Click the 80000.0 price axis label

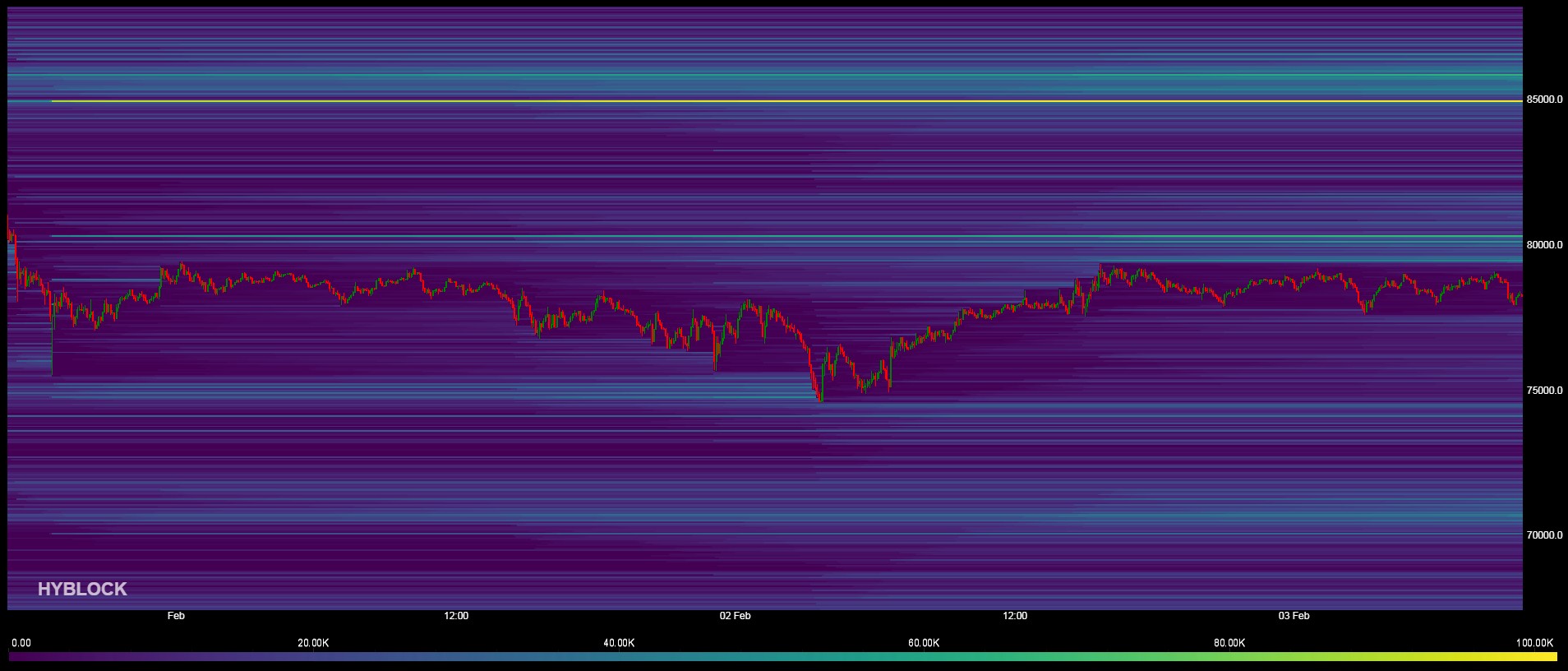pyautogui.click(x=1544, y=245)
